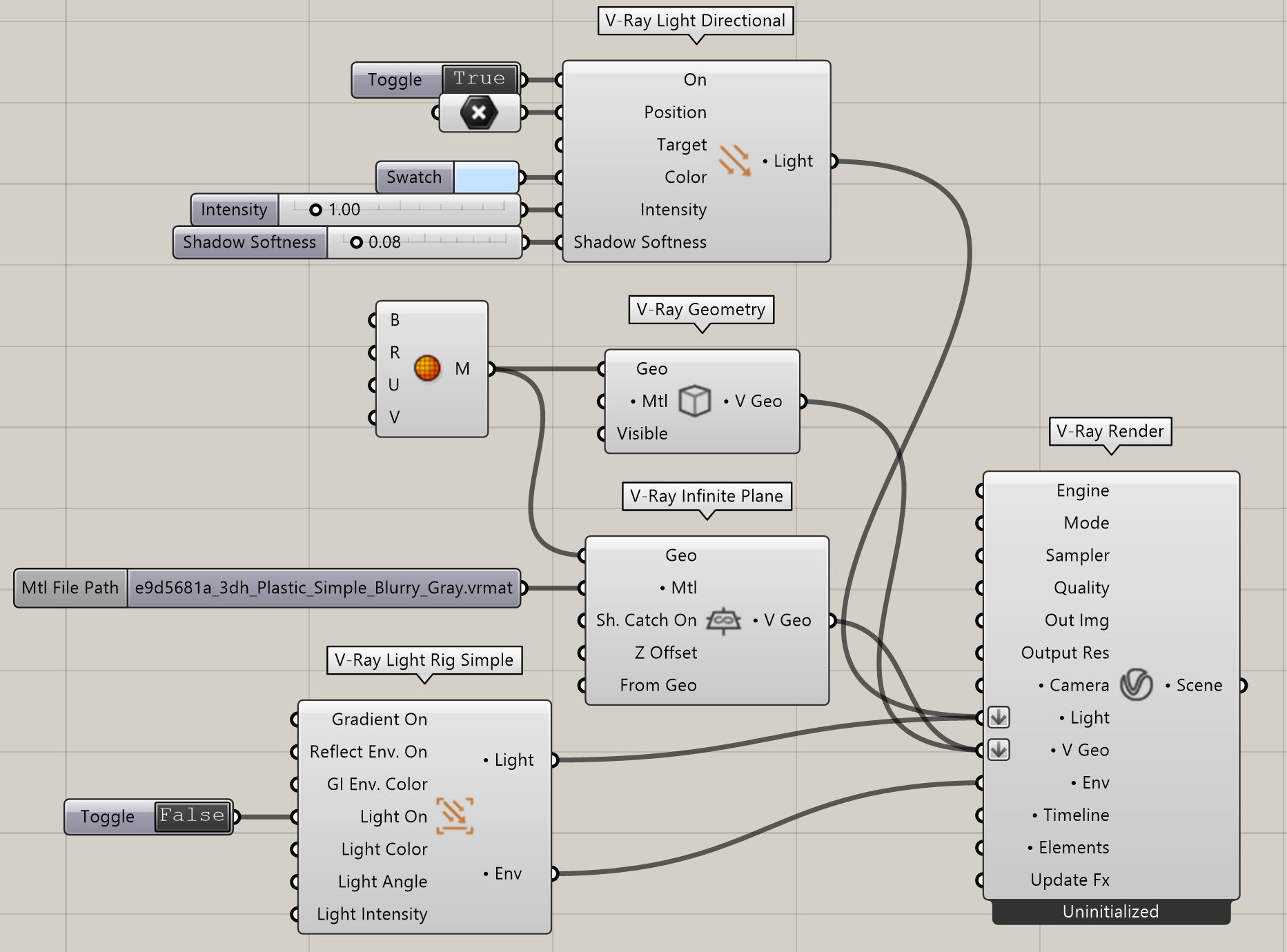This screenshot has width=1287, height=952.
Task: Click the V-Ray Infinite Plane icon
Action: [x=723, y=620]
